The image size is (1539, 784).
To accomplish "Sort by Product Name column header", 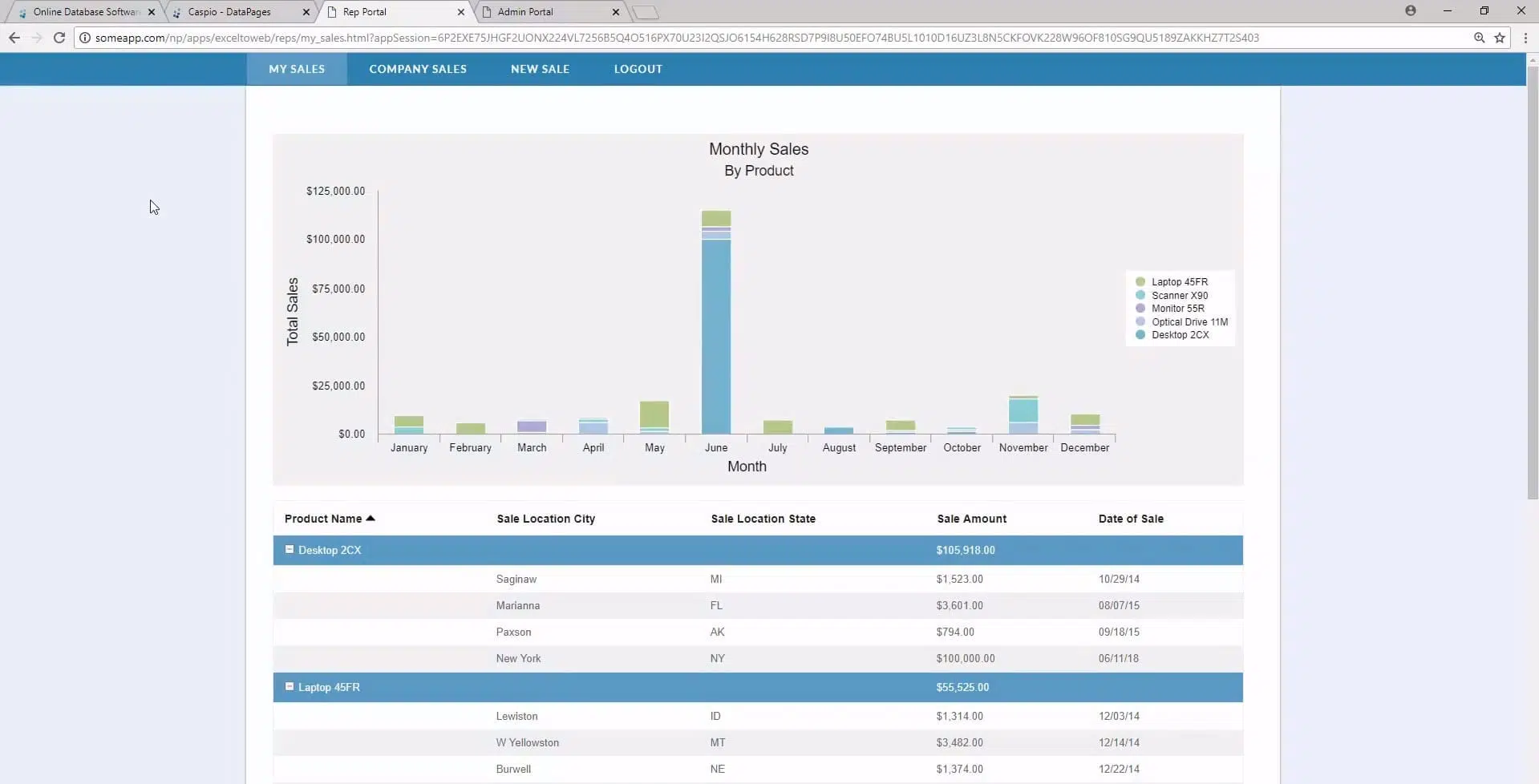I will [x=323, y=519].
